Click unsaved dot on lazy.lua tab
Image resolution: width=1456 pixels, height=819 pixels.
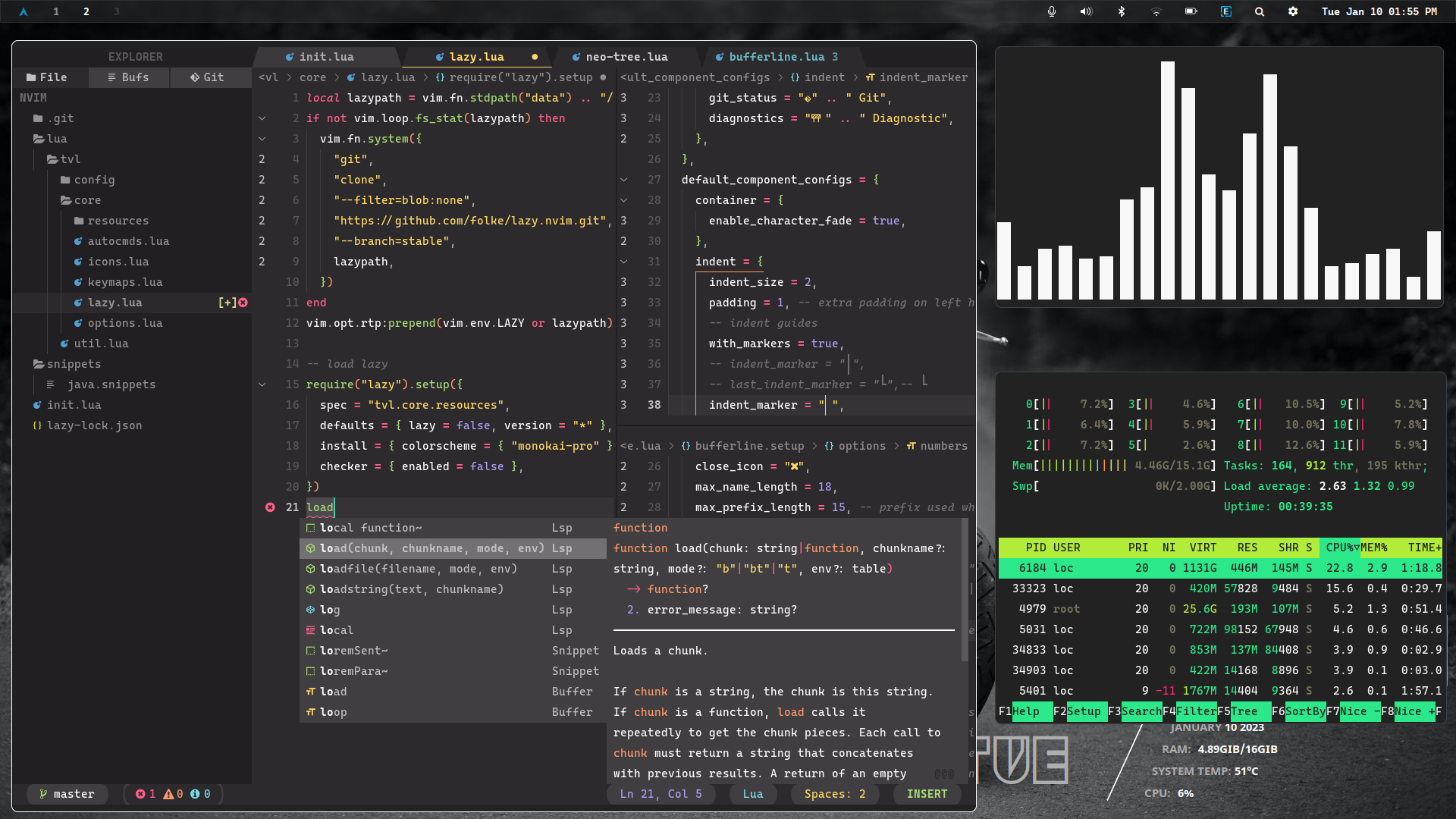535,57
